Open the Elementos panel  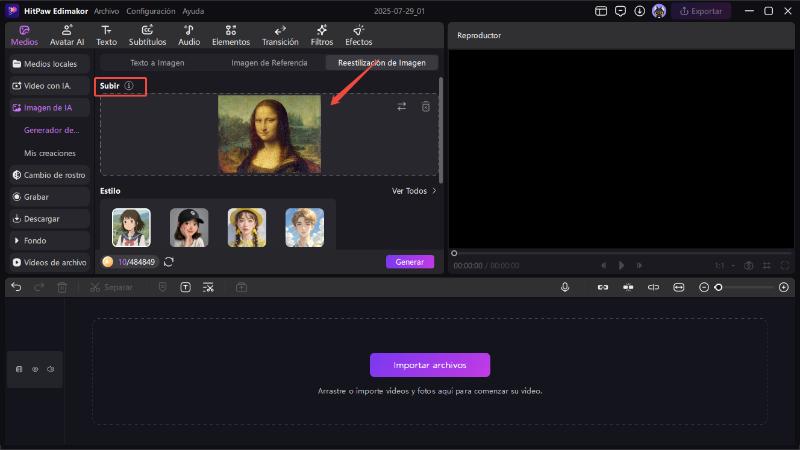coord(231,35)
